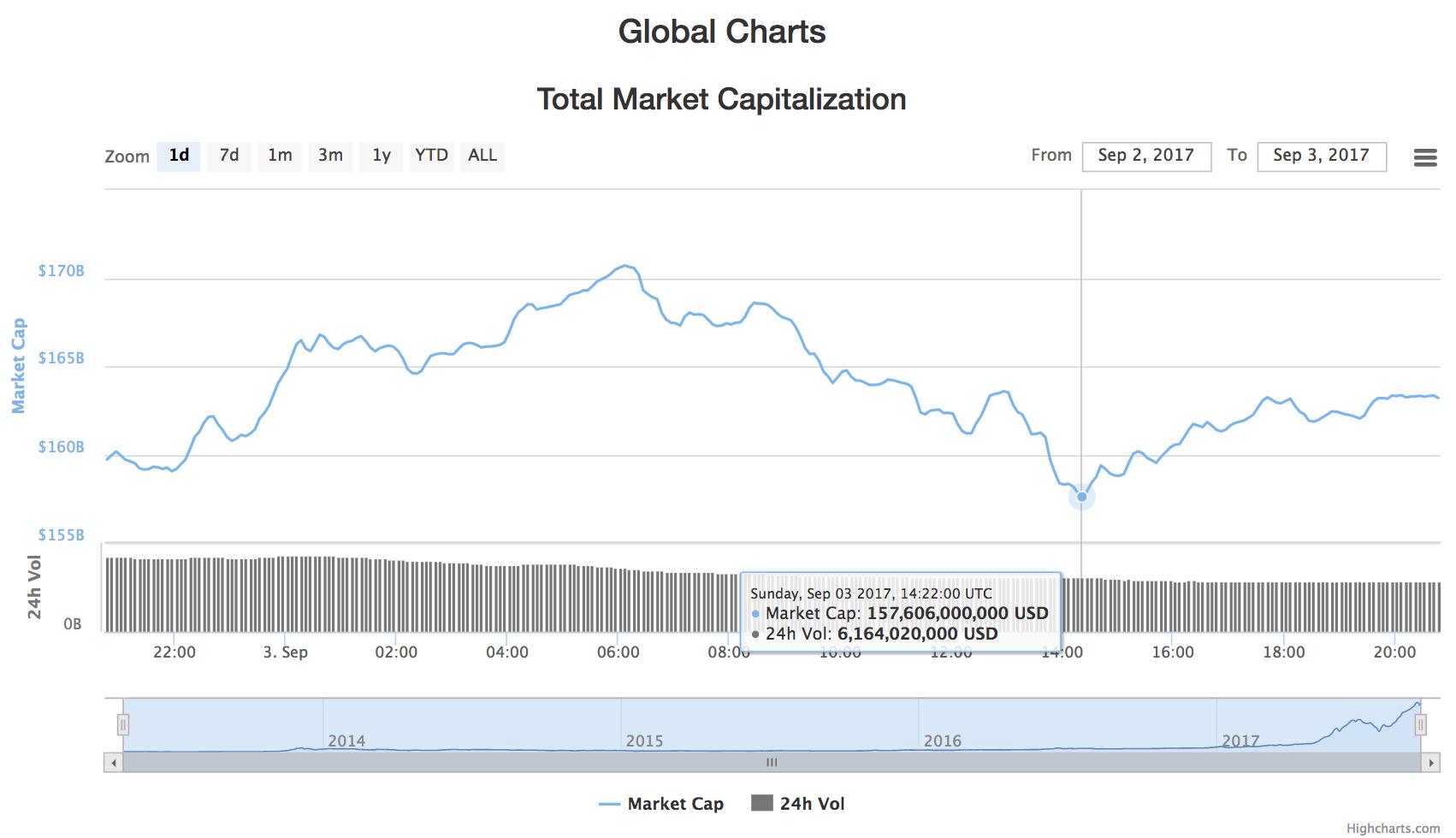The image size is (1456, 838).
Task: Toggle the Market Cap series in the legend
Action: (661, 804)
